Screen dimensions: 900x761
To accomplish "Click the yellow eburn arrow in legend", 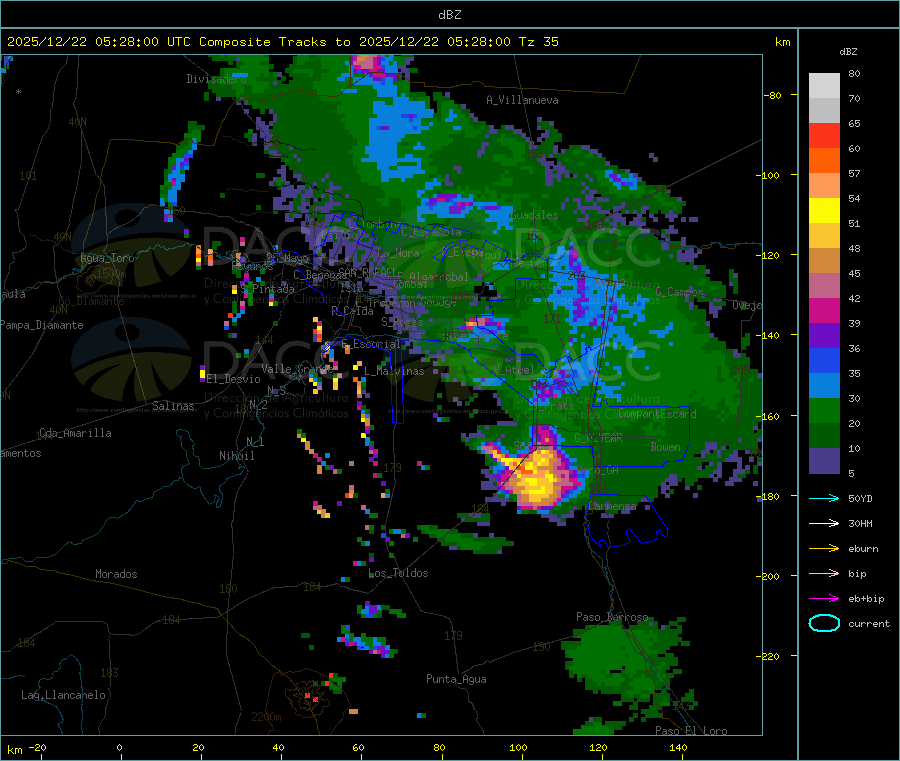I will click(824, 548).
